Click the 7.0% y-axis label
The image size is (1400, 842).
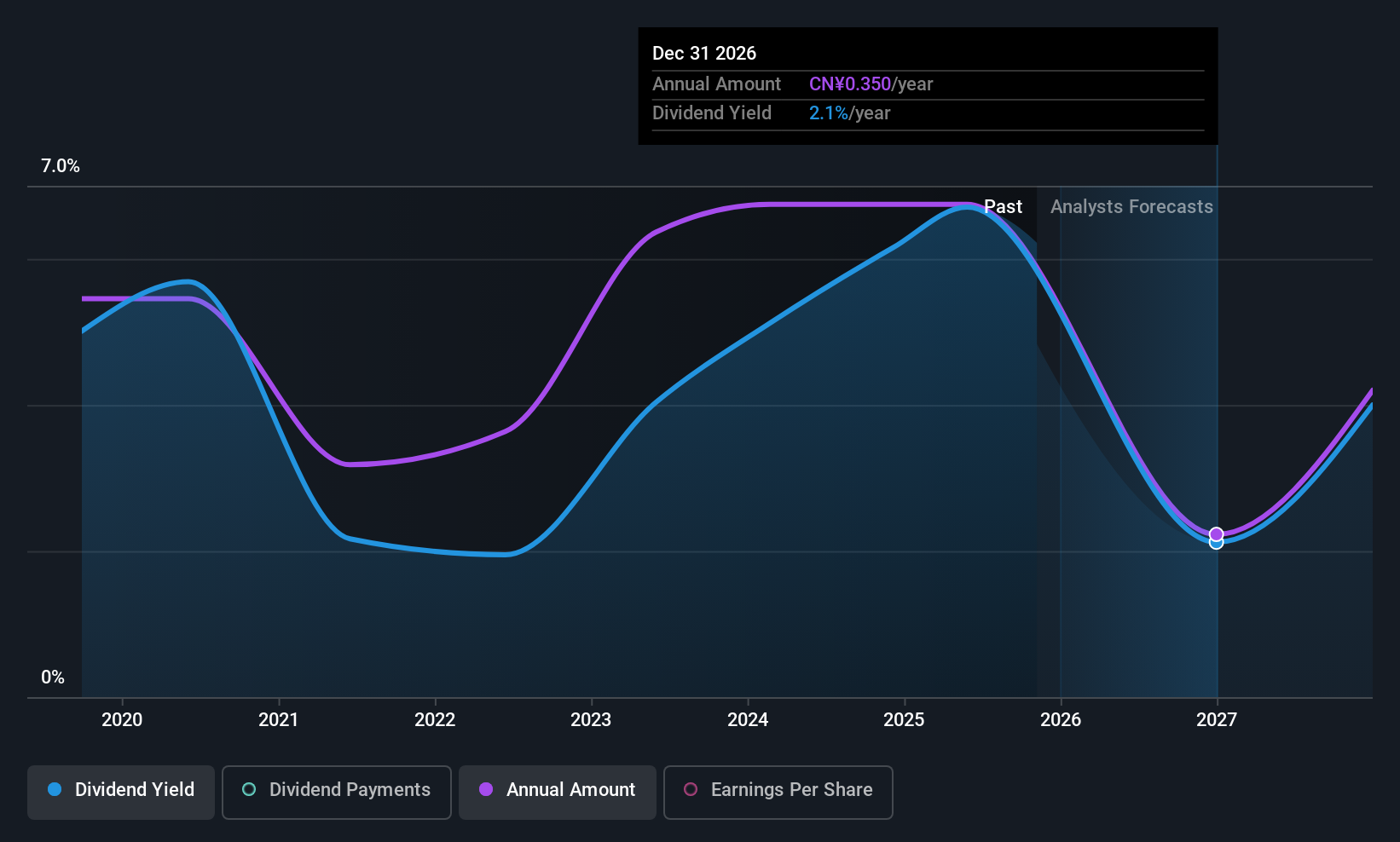(x=61, y=166)
